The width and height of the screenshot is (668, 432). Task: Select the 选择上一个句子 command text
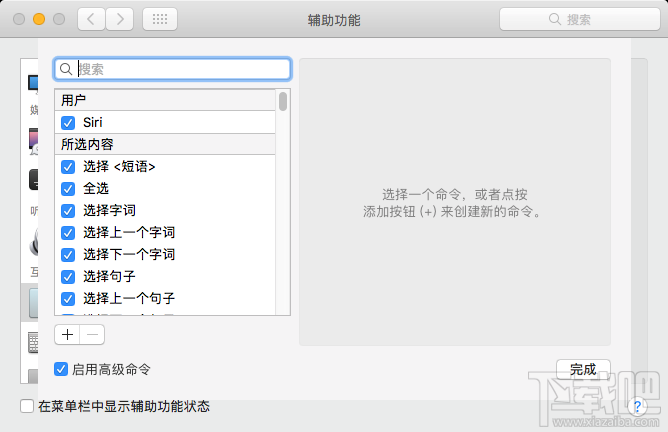click(x=129, y=299)
